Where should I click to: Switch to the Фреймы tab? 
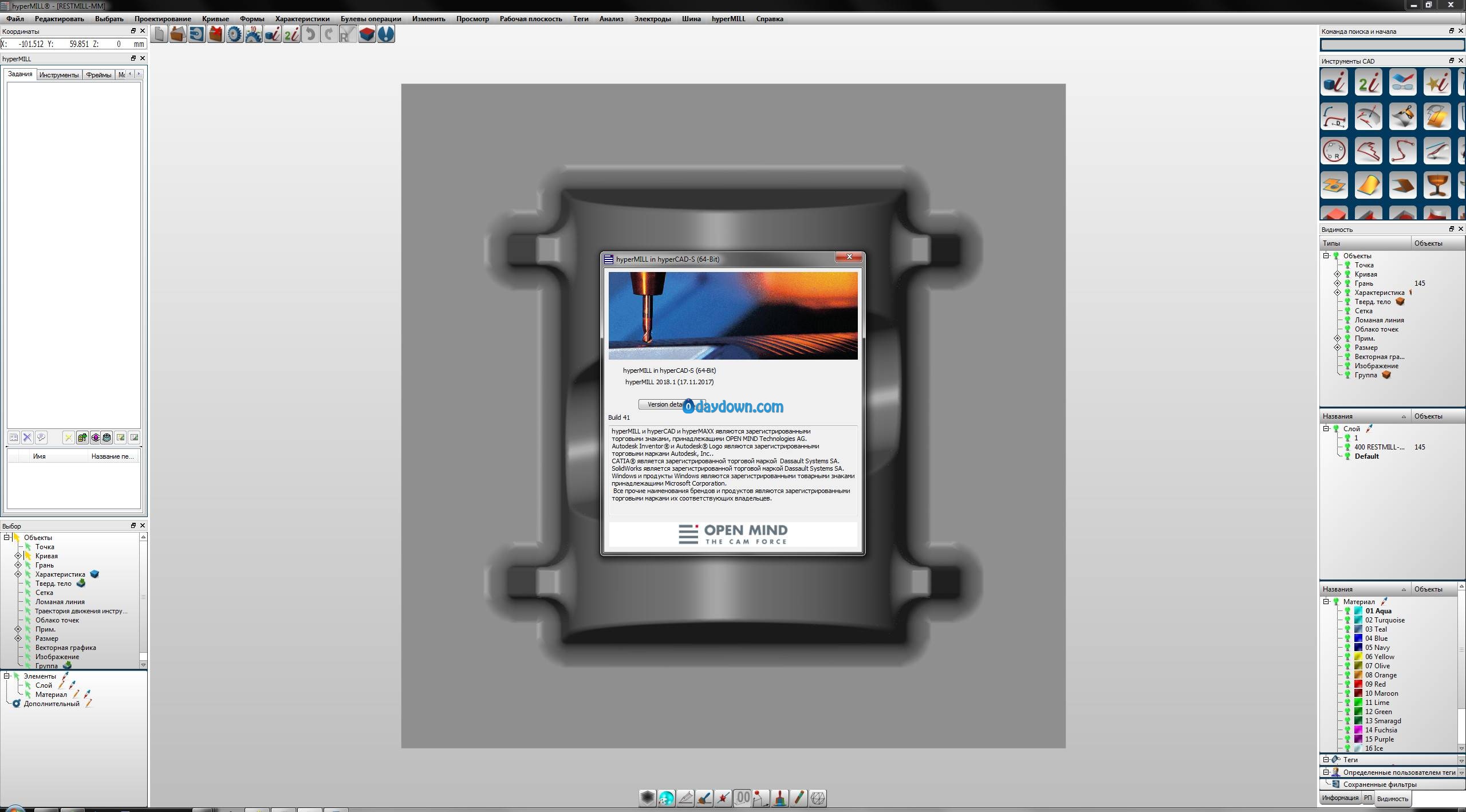(x=98, y=75)
